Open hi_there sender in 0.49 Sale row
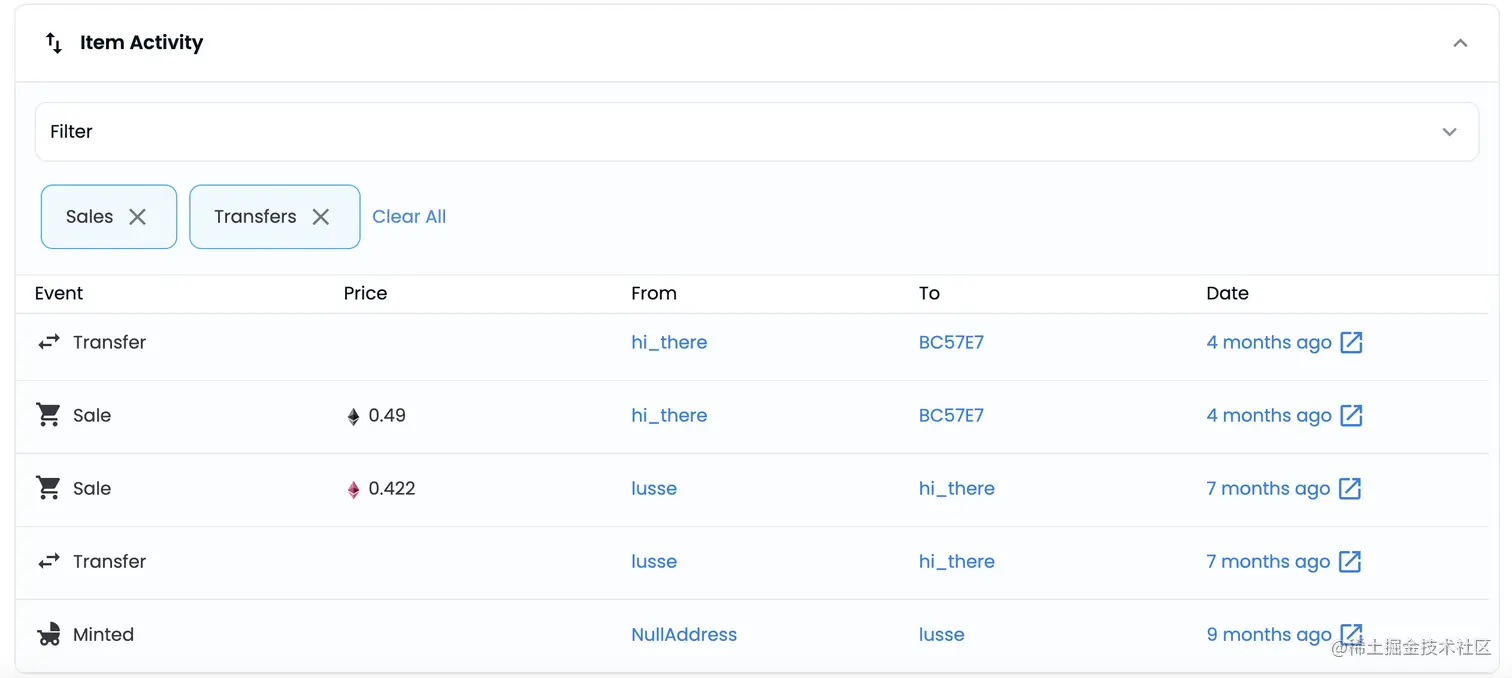 669,415
